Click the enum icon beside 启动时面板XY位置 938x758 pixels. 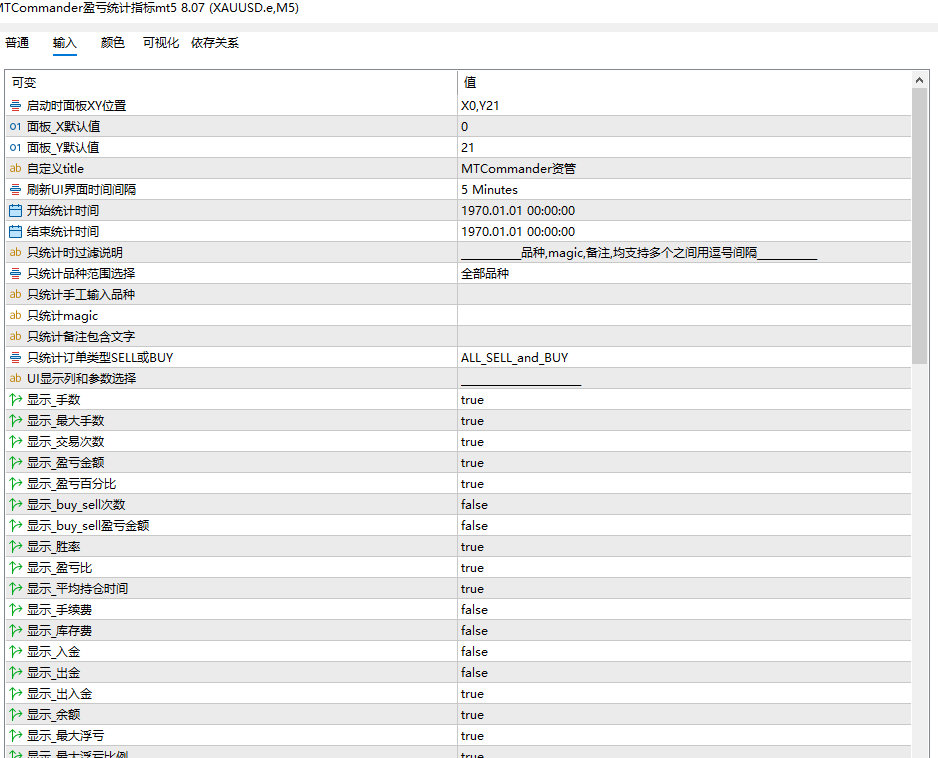click(16, 105)
